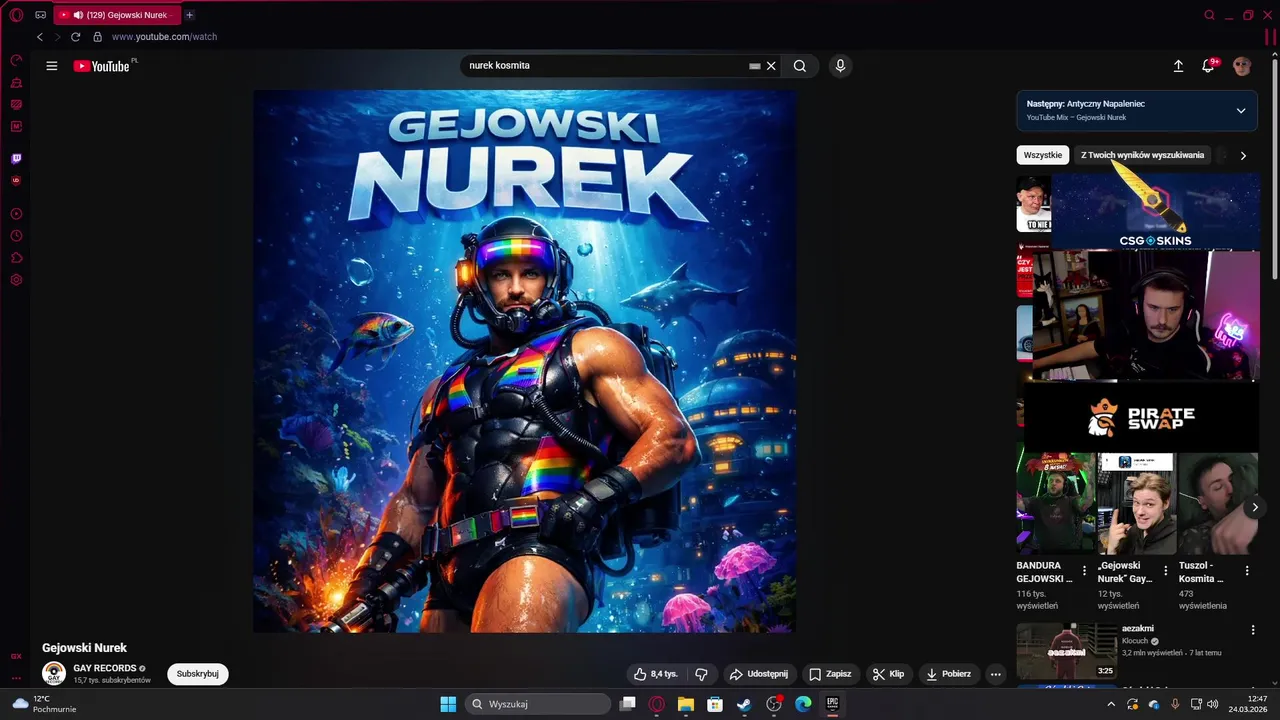Clear the search query with X

tap(771, 66)
